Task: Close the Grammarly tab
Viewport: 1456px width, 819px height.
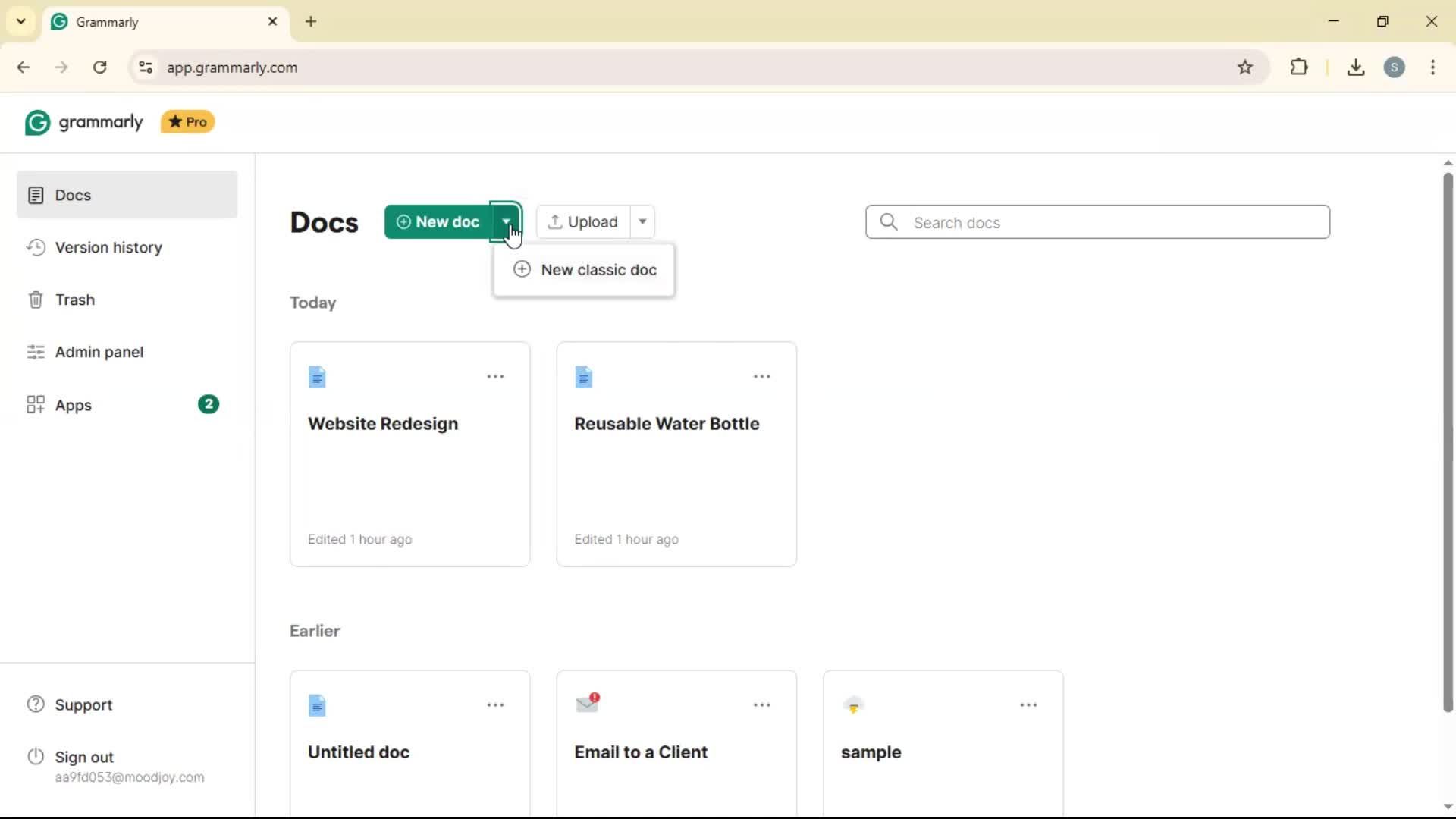Action: click(x=273, y=22)
